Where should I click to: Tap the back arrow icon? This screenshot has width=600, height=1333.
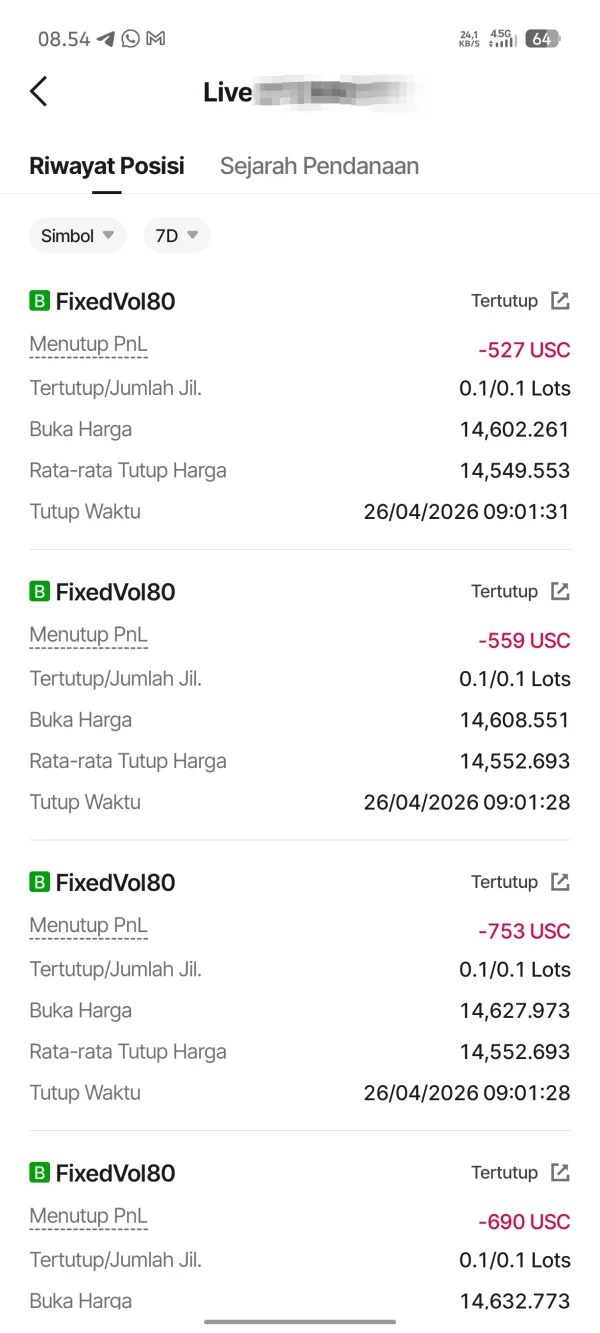point(39,92)
